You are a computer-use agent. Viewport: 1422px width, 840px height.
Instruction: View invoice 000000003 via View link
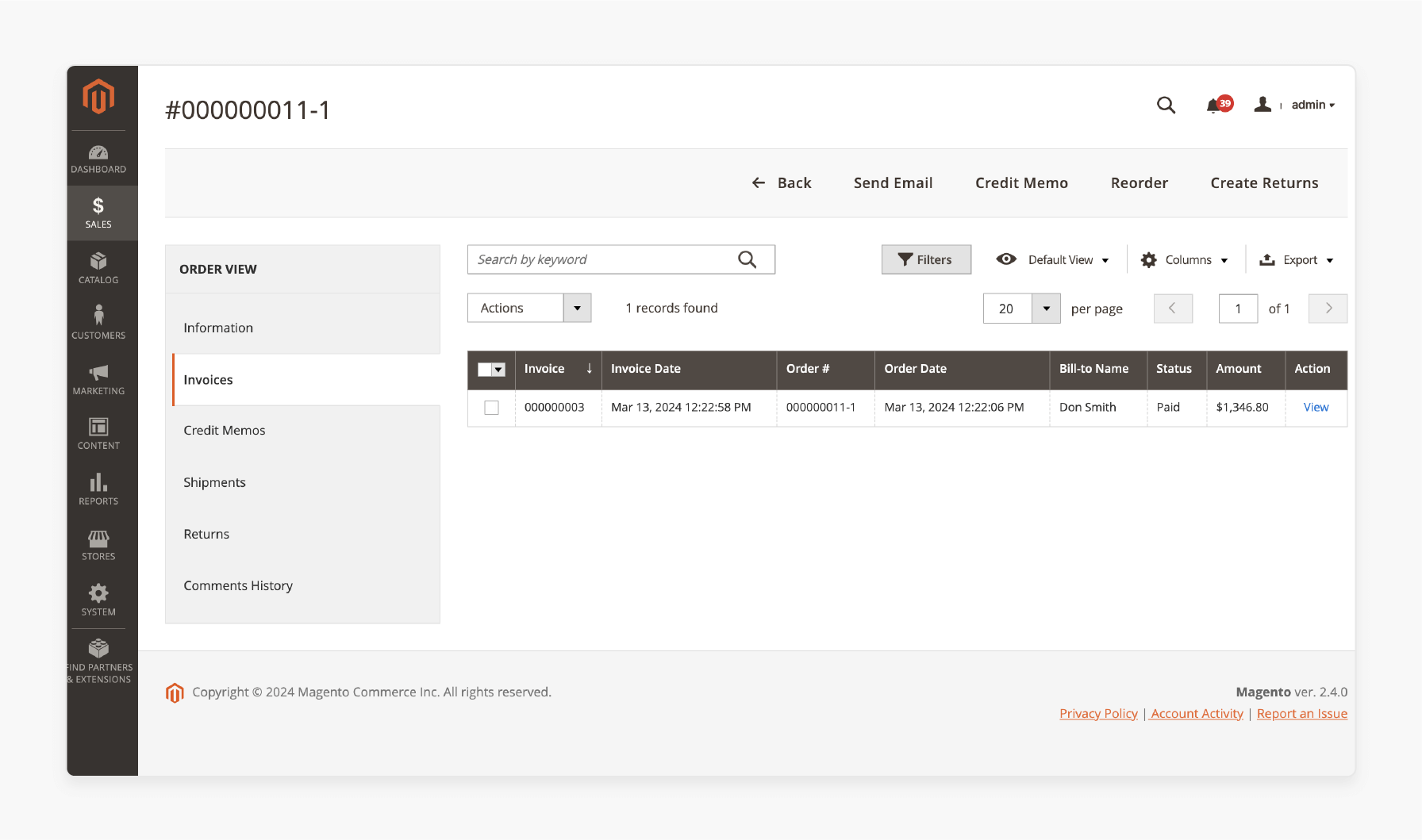1316,408
